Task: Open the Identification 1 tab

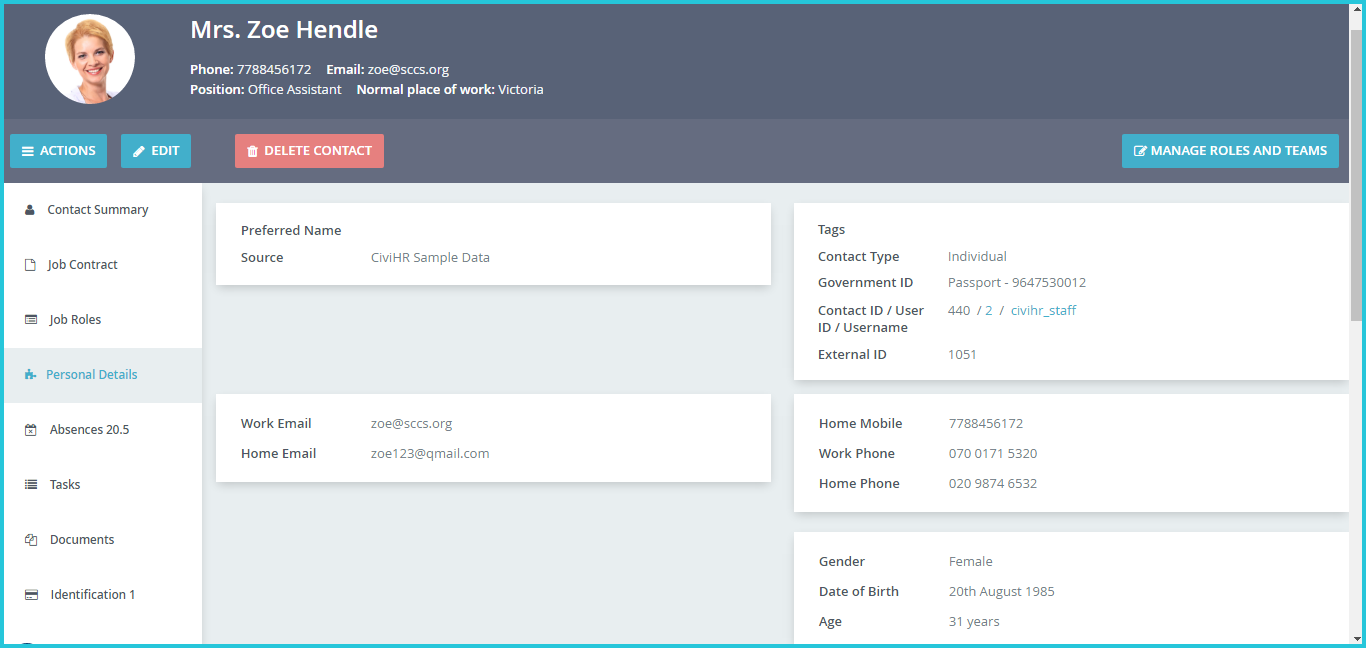Action: [103, 595]
